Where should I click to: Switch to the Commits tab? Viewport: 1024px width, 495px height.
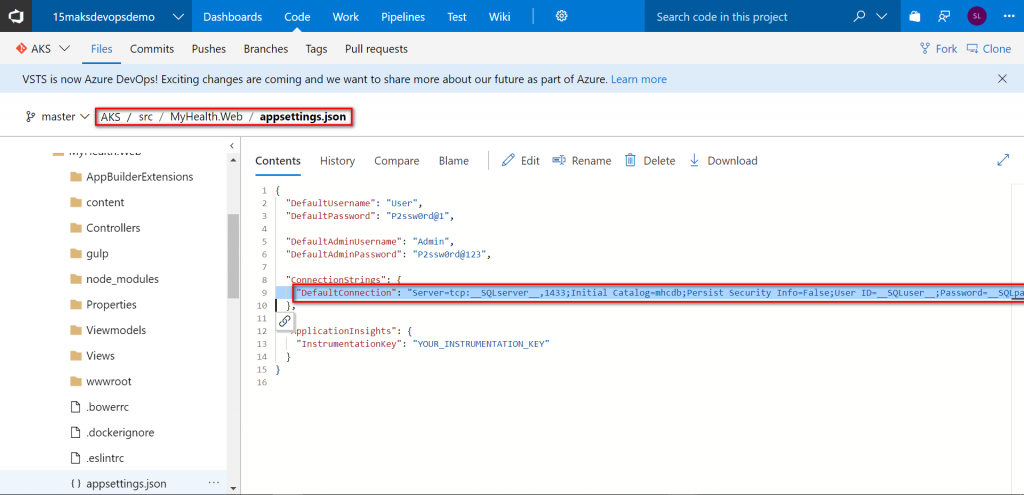[152, 49]
